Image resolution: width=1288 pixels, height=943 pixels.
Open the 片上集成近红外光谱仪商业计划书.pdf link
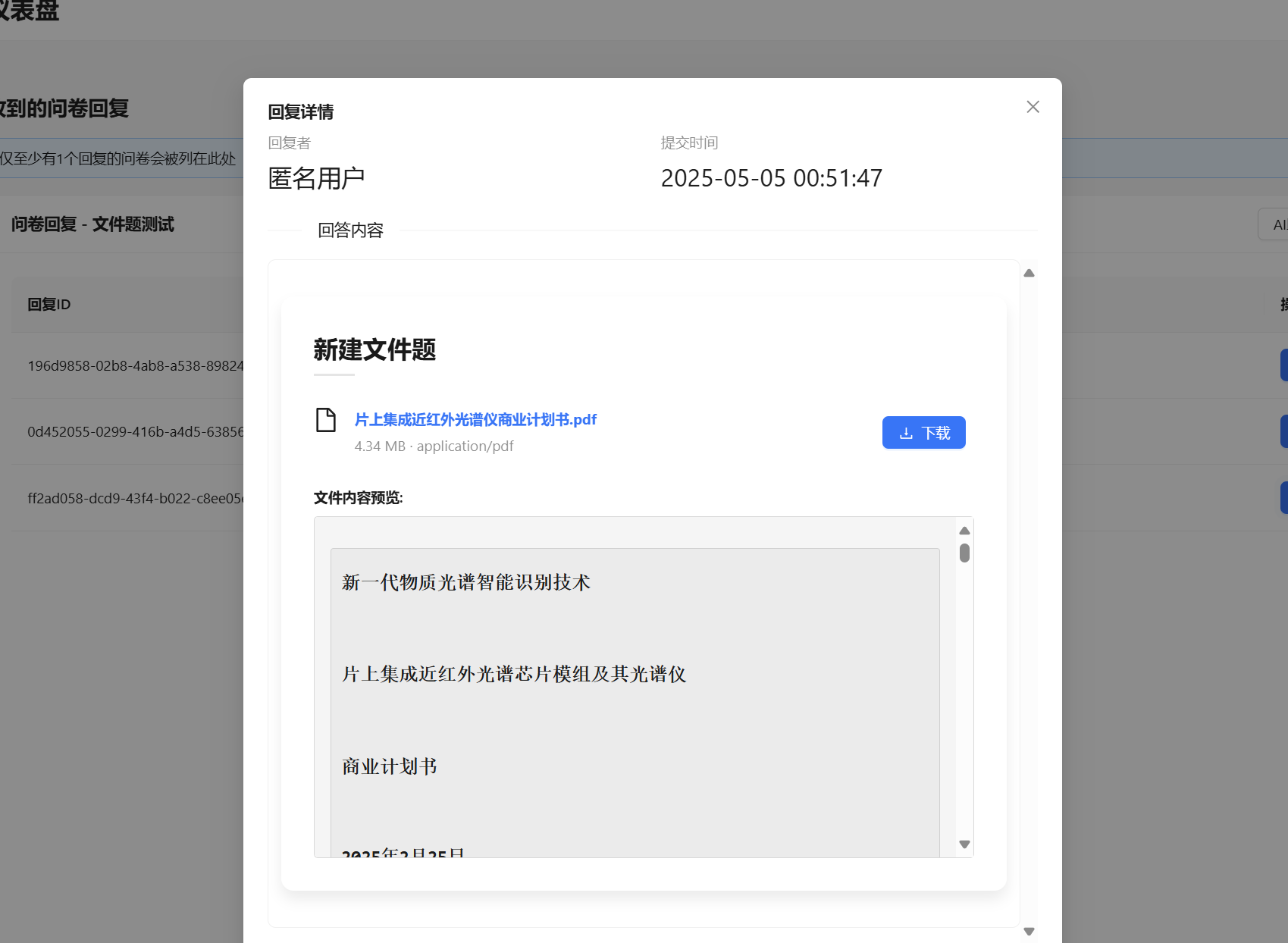[475, 419]
